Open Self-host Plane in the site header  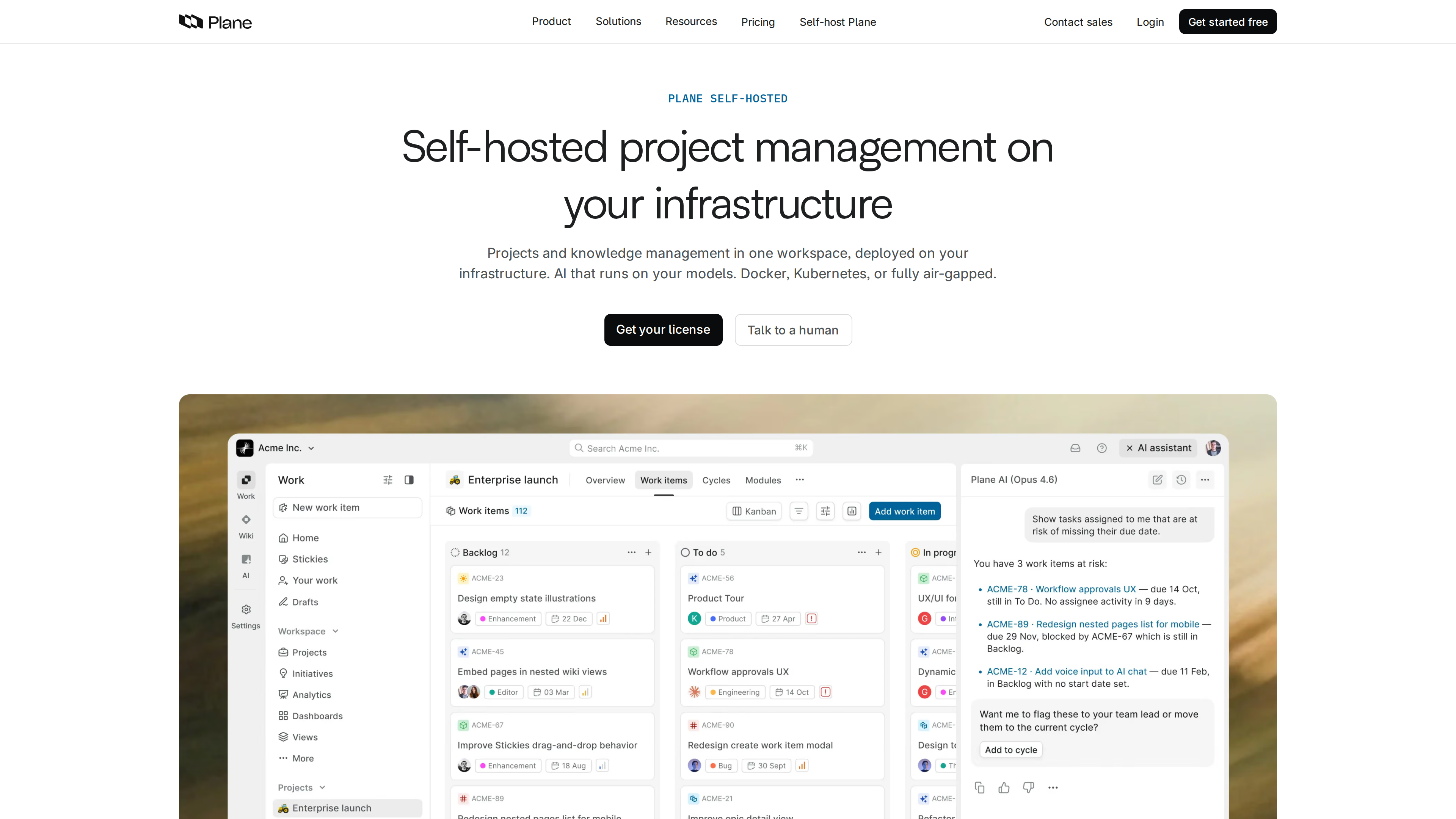tap(838, 22)
